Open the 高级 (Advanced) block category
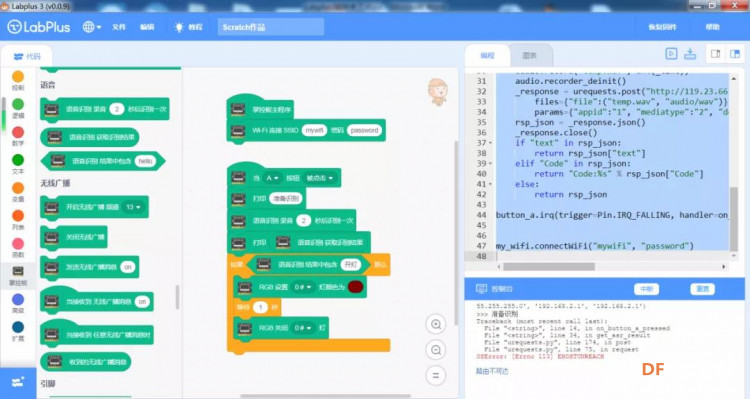Screen dimensions: 750x399 [18, 303]
